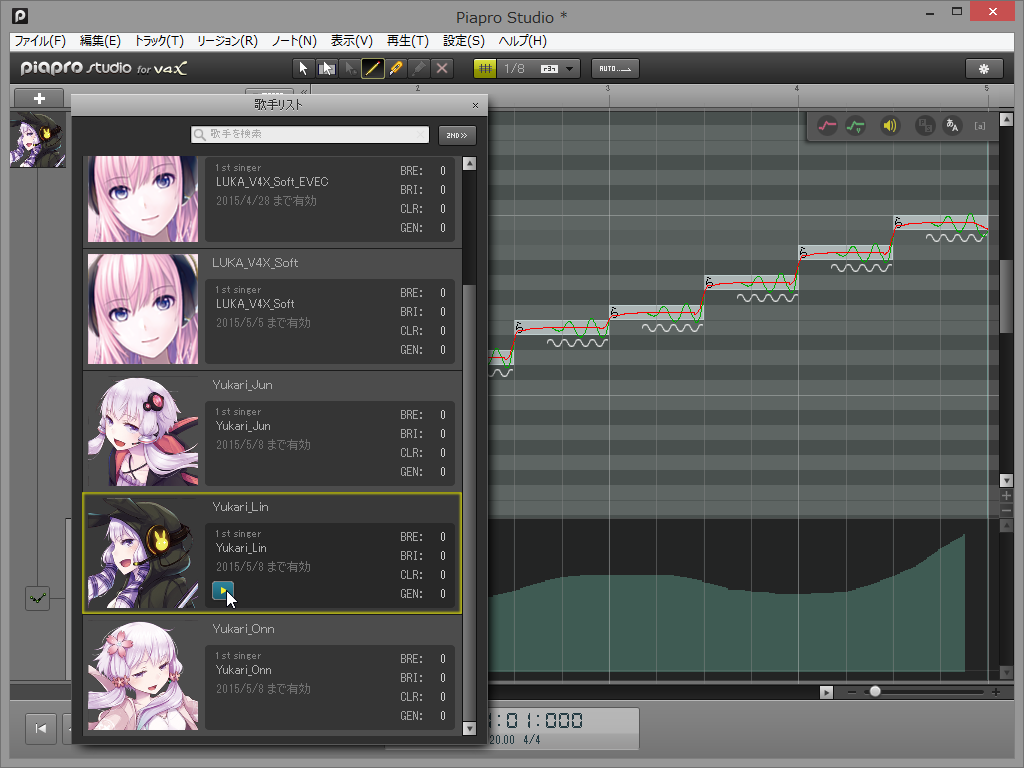Zoom in vertically with plus button
The height and width of the screenshot is (768, 1024).
1006,496
